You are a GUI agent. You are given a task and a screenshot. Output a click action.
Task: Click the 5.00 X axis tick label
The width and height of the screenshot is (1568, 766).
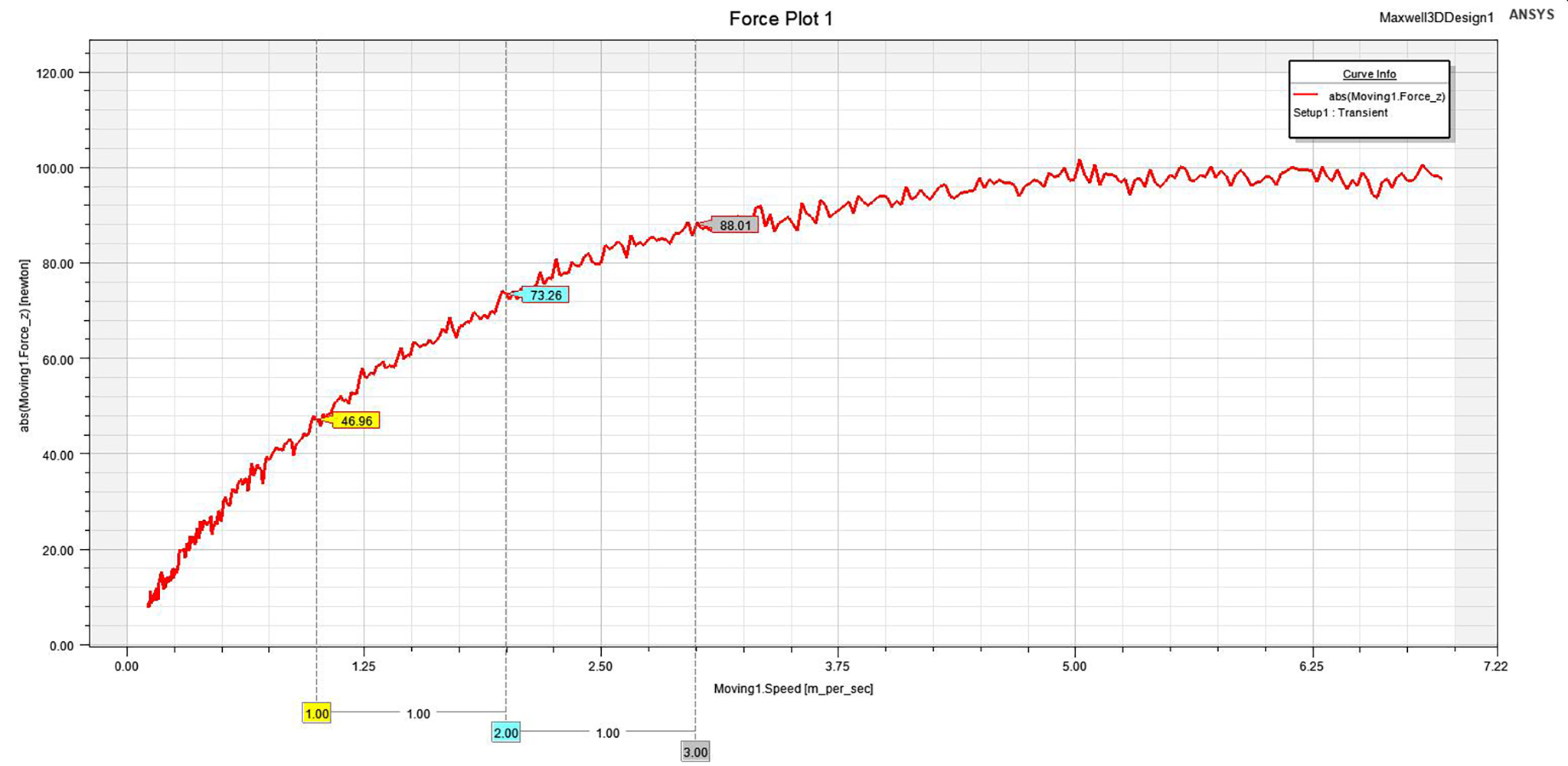pyautogui.click(x=1074, y=666)
